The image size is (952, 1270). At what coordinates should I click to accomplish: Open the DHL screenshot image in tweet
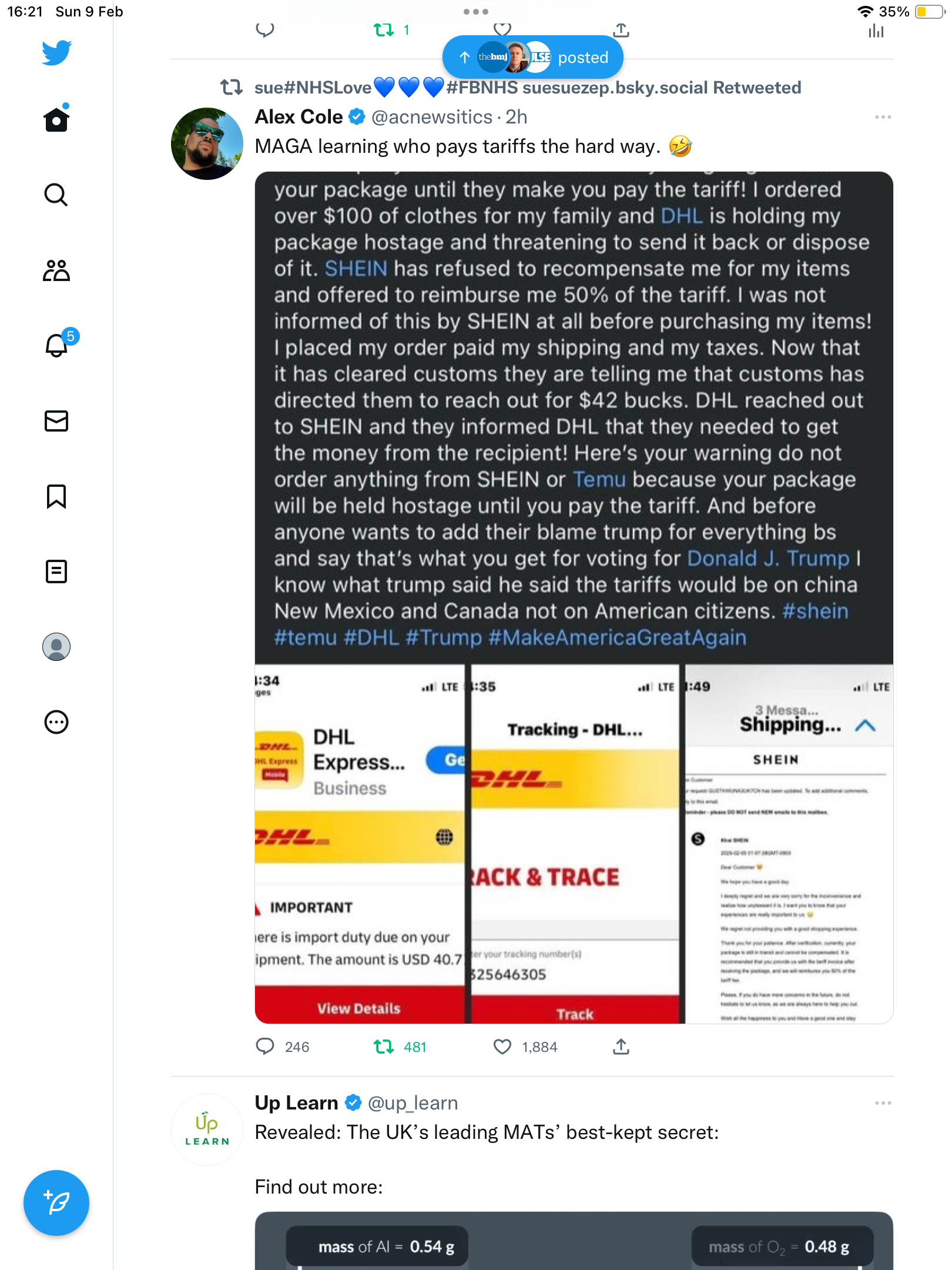[x=574, y=597]
